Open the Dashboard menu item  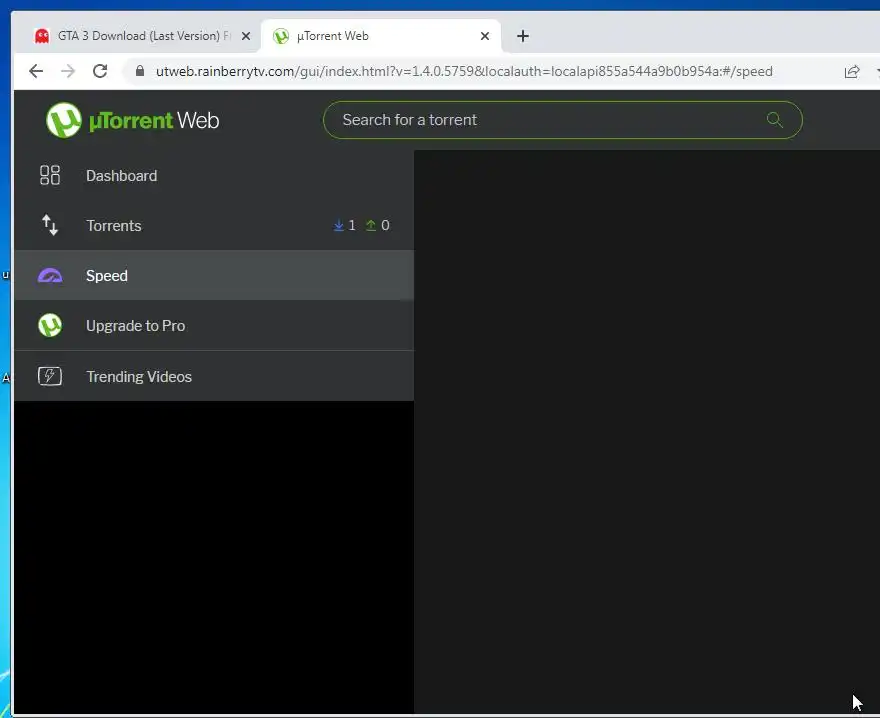tap(214, 175)
